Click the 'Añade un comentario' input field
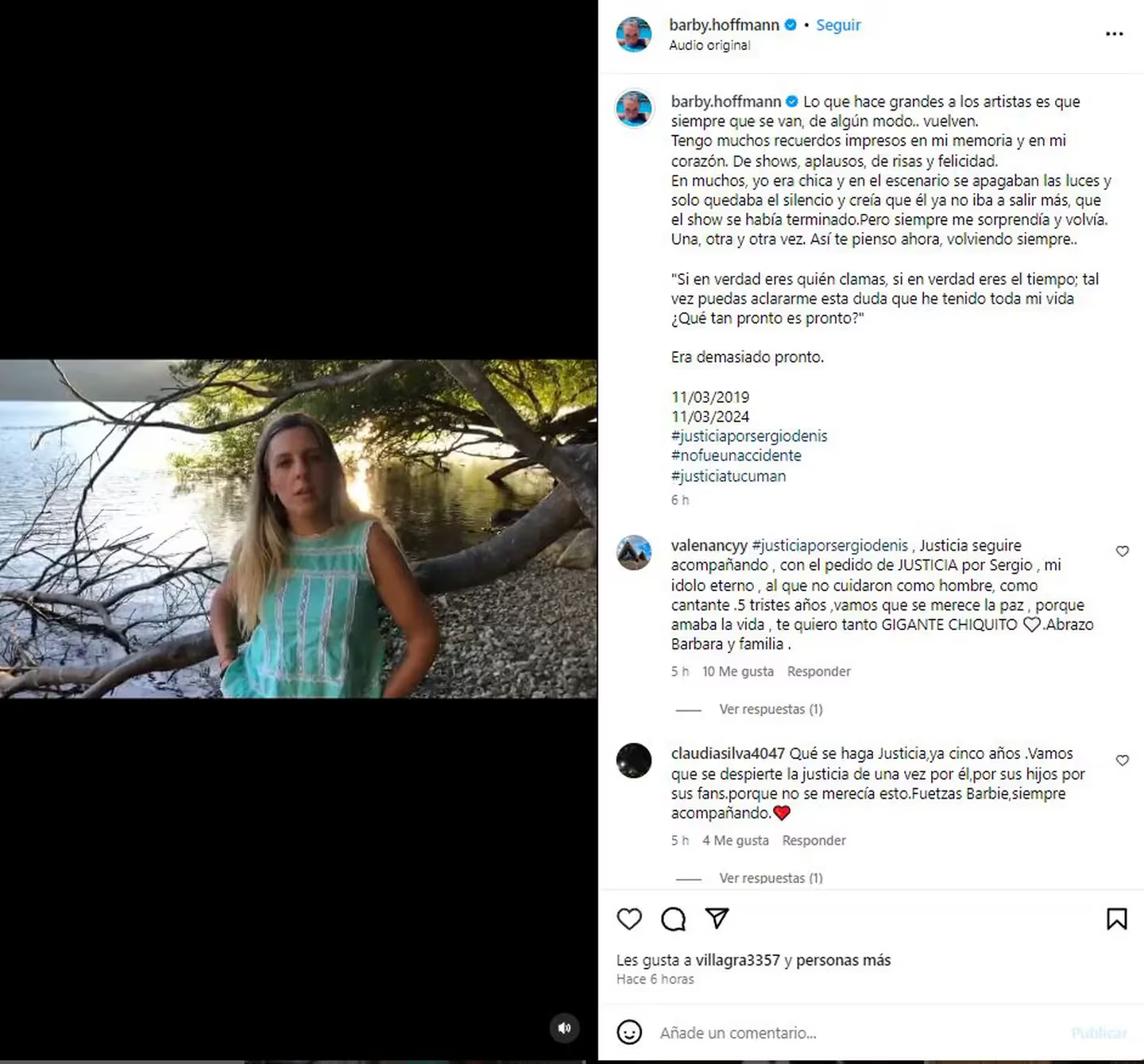This screenshot has width=1144, height=1064. [x=858, y=1033]
